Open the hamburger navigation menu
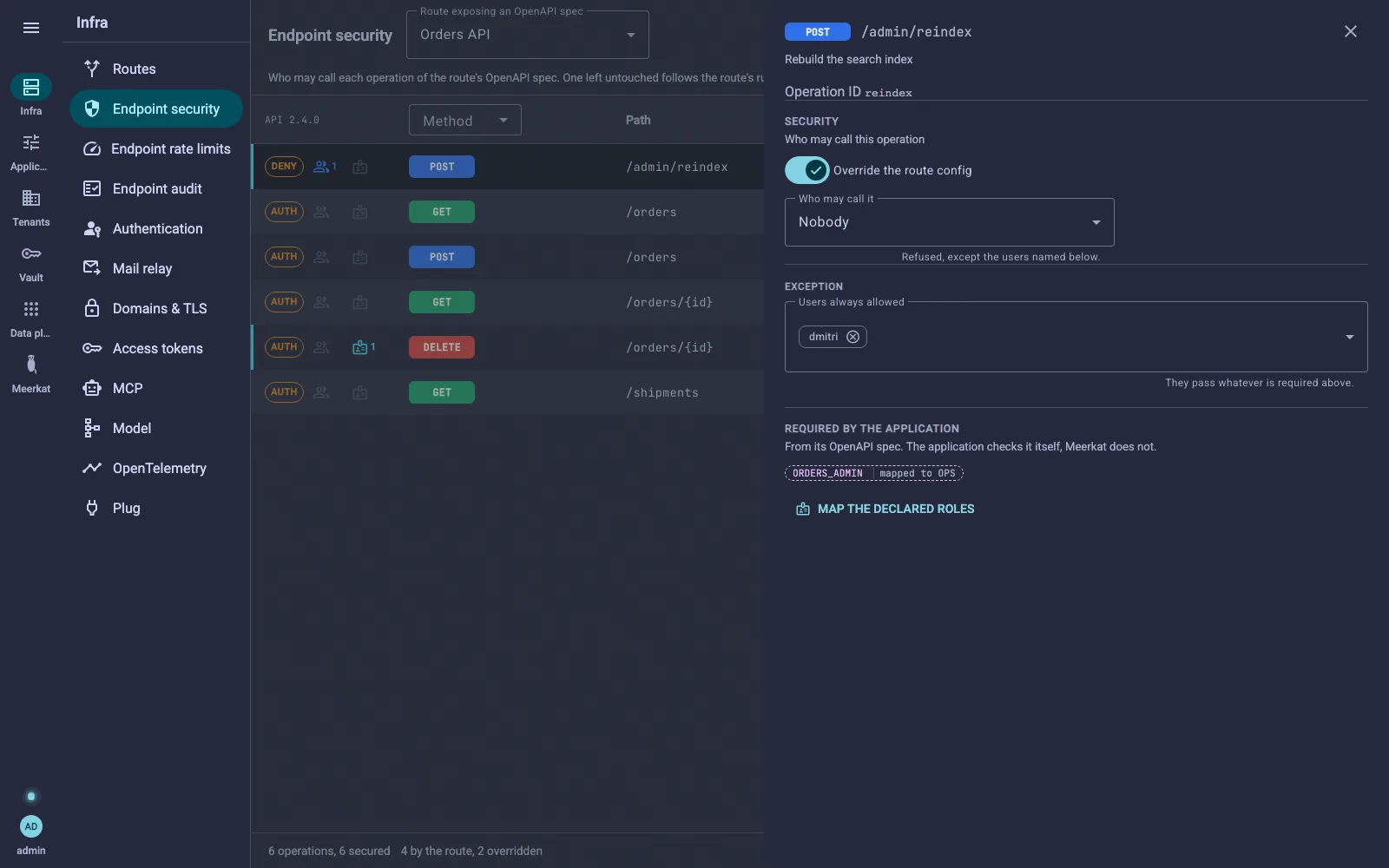The image size is (1389, 868). pos(31,28)
